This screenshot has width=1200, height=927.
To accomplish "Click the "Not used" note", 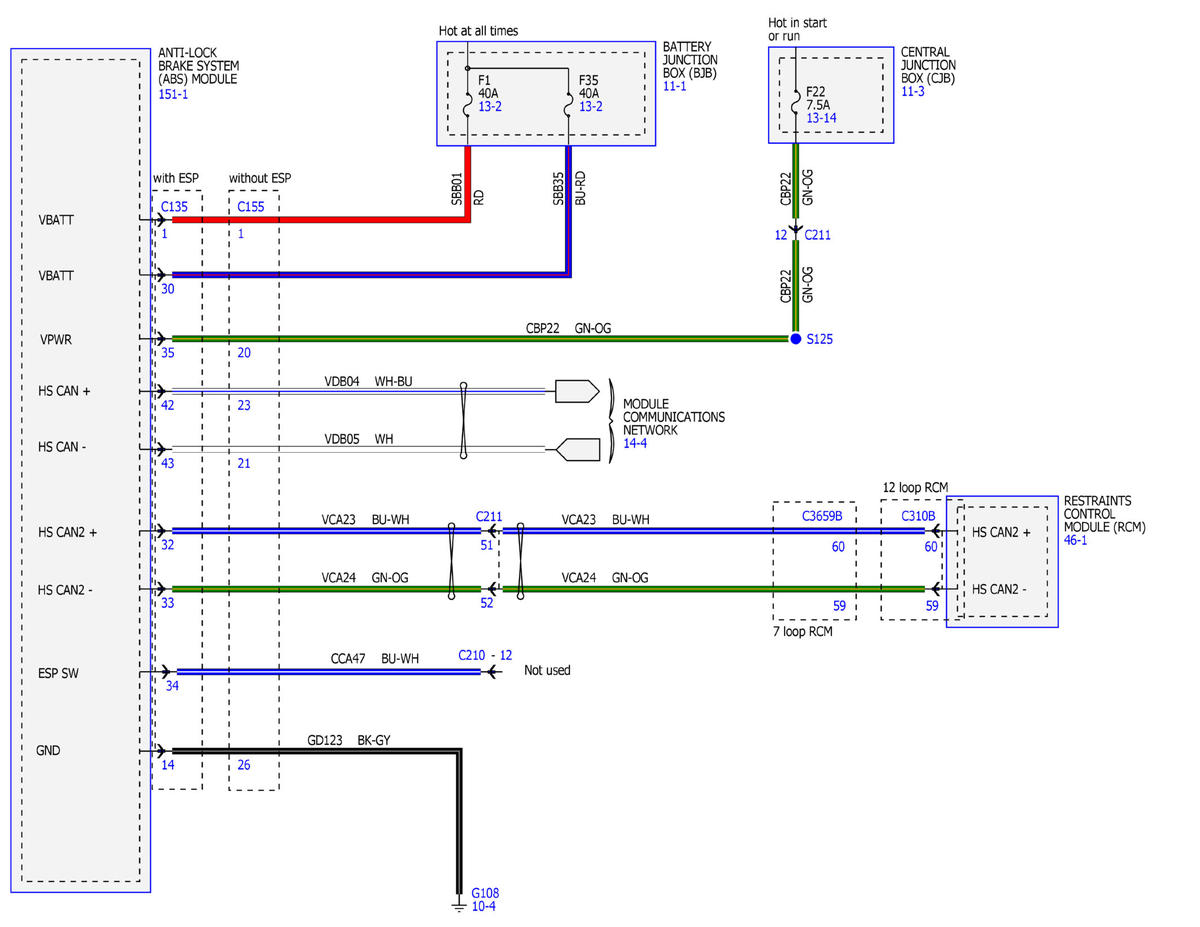I will pyautogui.click(x=547, y=670).
